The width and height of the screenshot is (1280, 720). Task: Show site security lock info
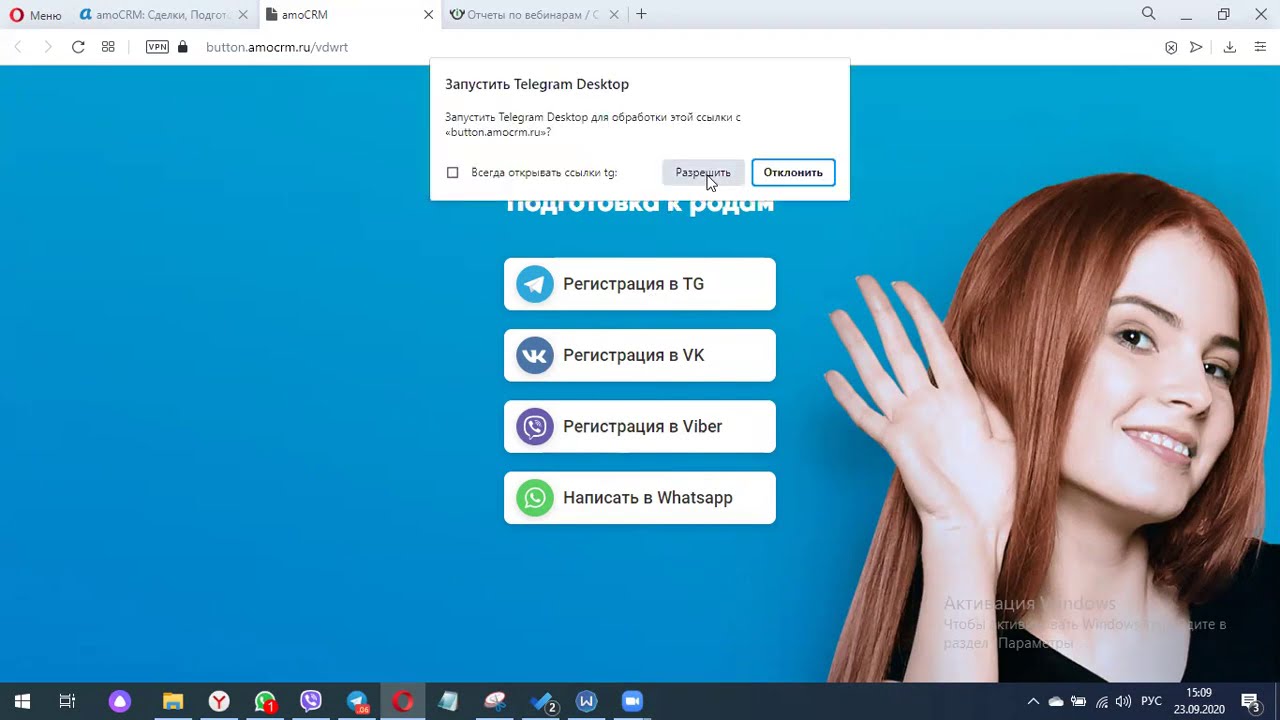[x=182, y=47]
